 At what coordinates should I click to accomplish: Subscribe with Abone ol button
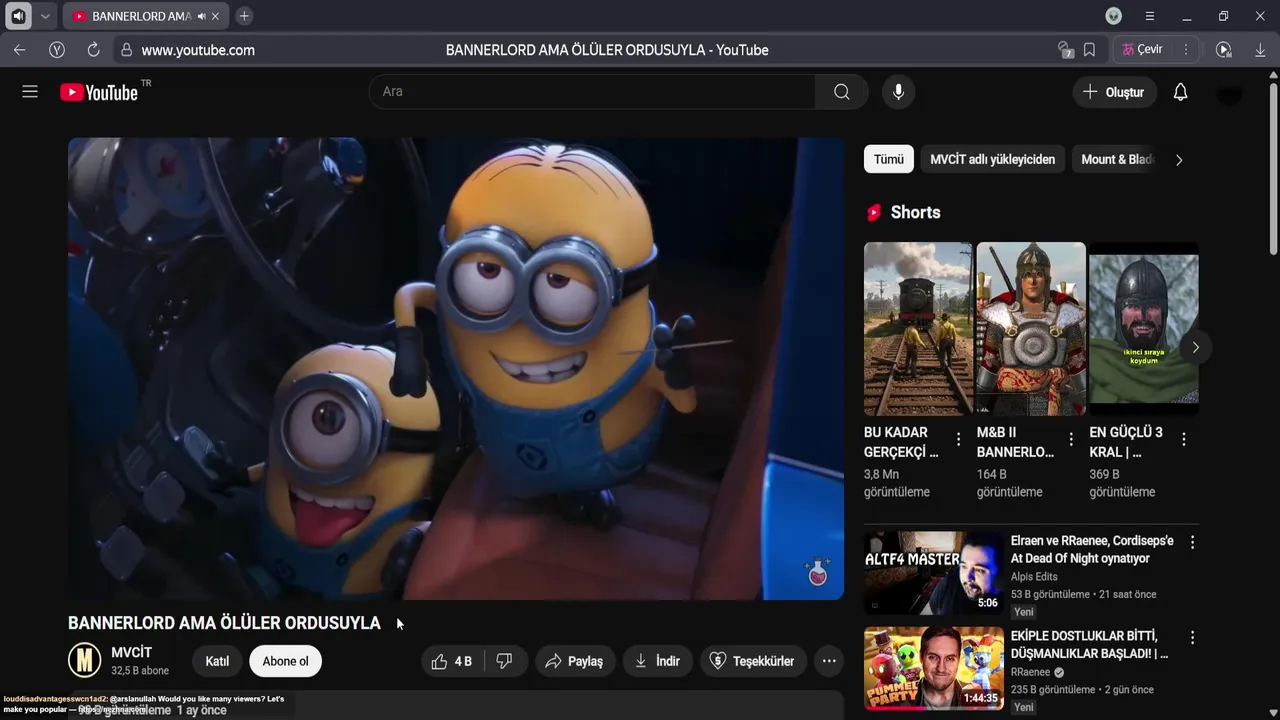286,661
